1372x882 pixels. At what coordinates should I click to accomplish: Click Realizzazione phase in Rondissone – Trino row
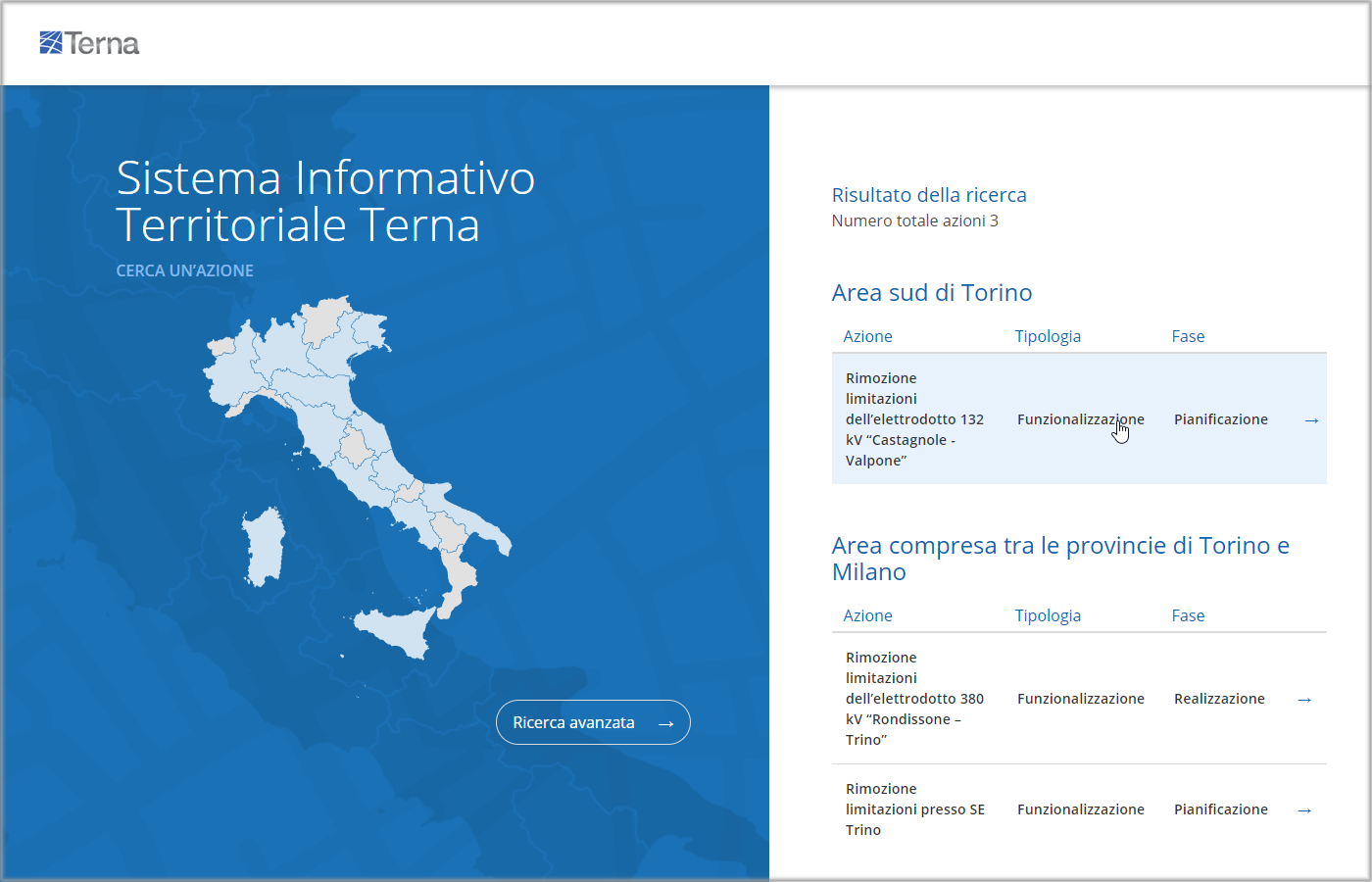pos(1219,699)
